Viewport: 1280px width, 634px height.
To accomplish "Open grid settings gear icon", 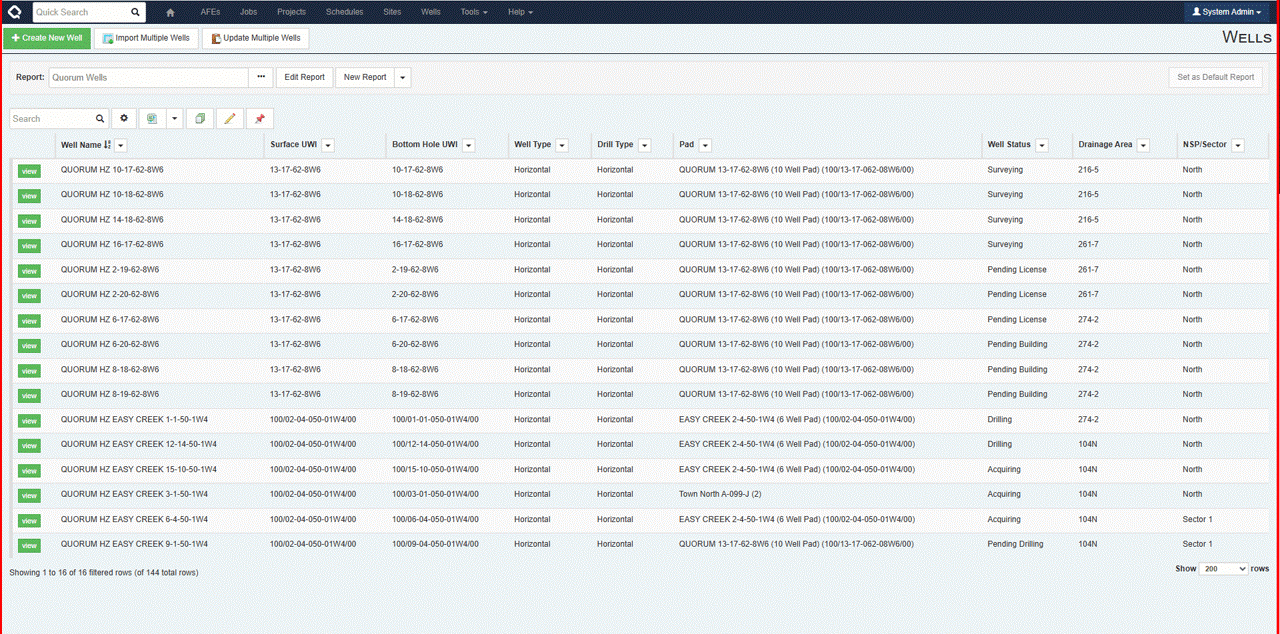I will coord(124,118).
